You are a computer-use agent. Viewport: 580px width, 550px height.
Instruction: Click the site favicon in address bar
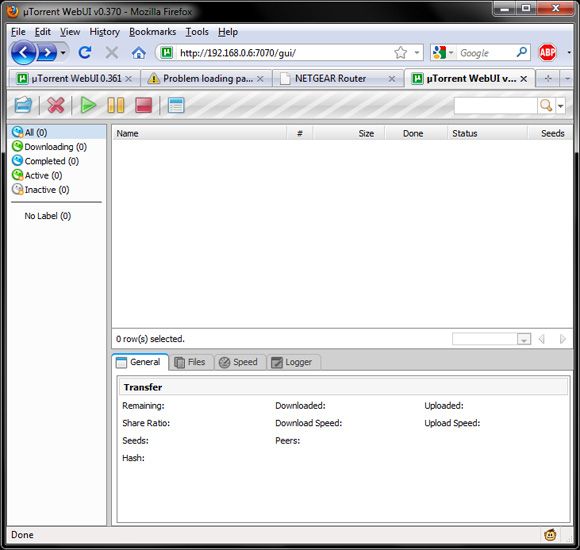166,53
